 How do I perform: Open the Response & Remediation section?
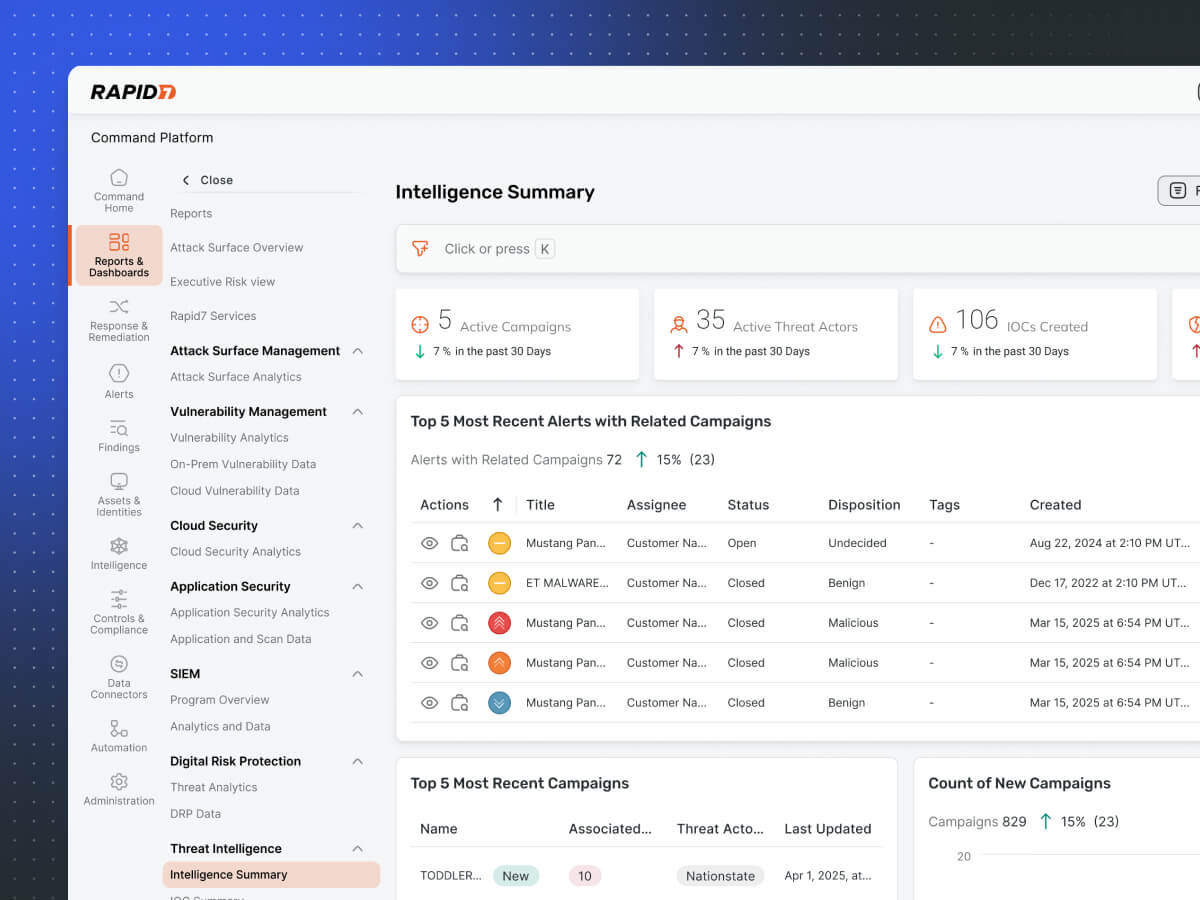coord(119,319)
